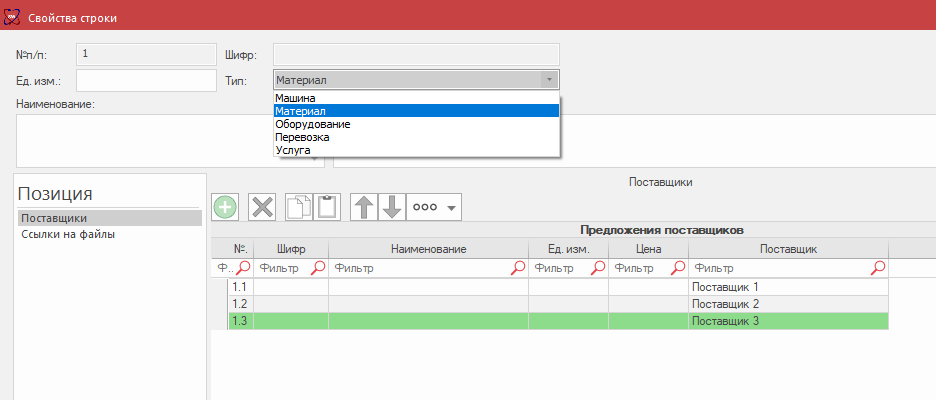
Task: Click the delete row X icon
Action: click(262, 207)
